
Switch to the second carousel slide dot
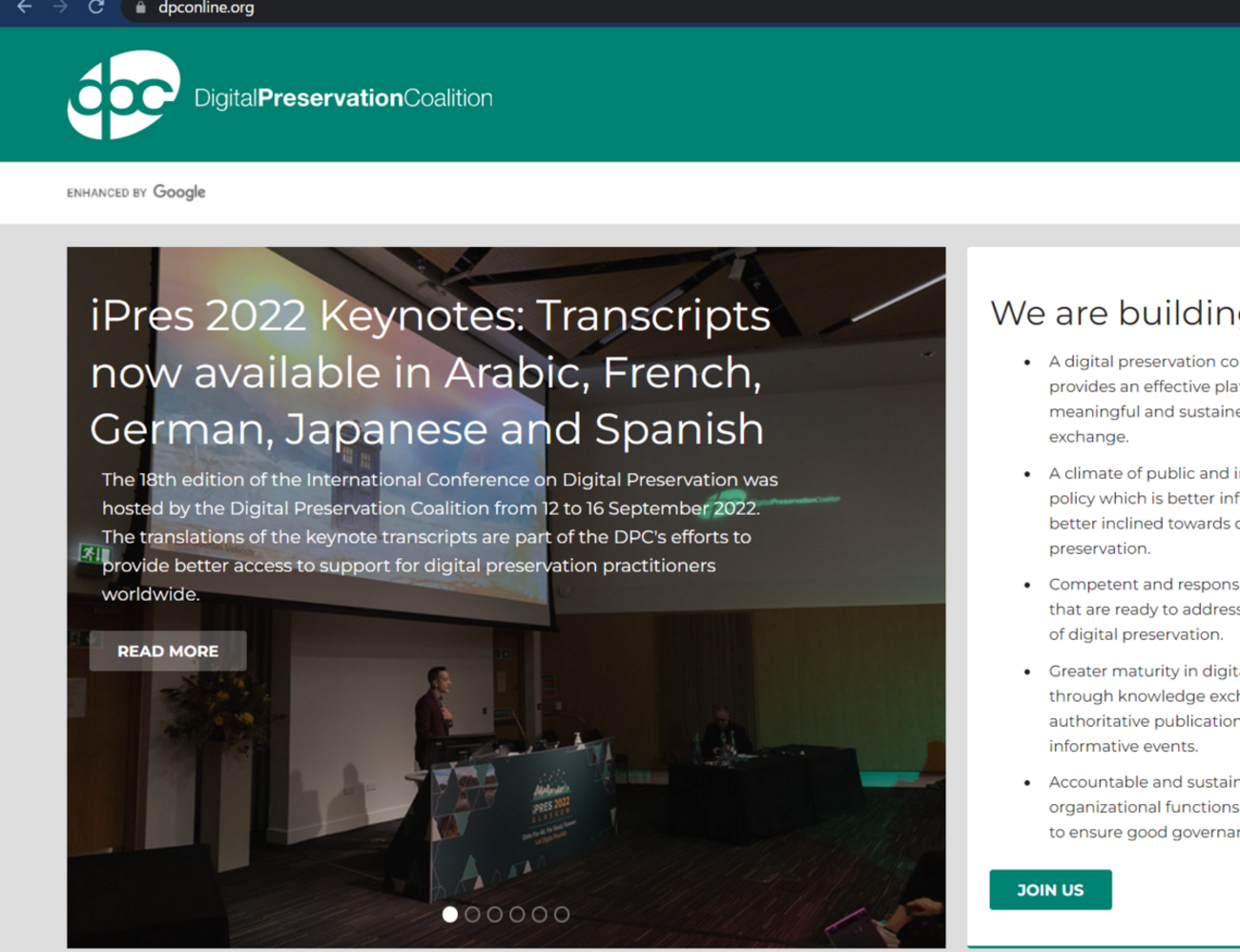click(x=472, y=914)
